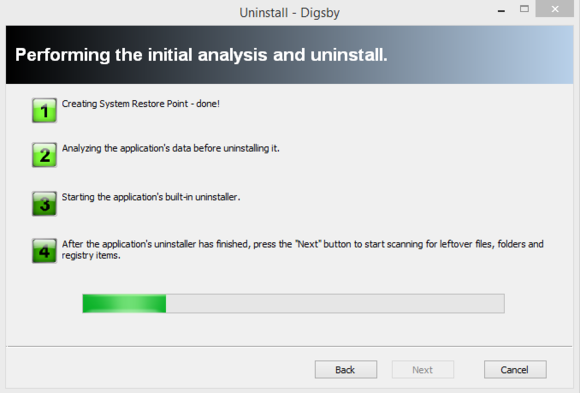Click "Starting the application's built-in uninstaller" text
Viewport: 580px width, 393px height.
tap(151, 197)
